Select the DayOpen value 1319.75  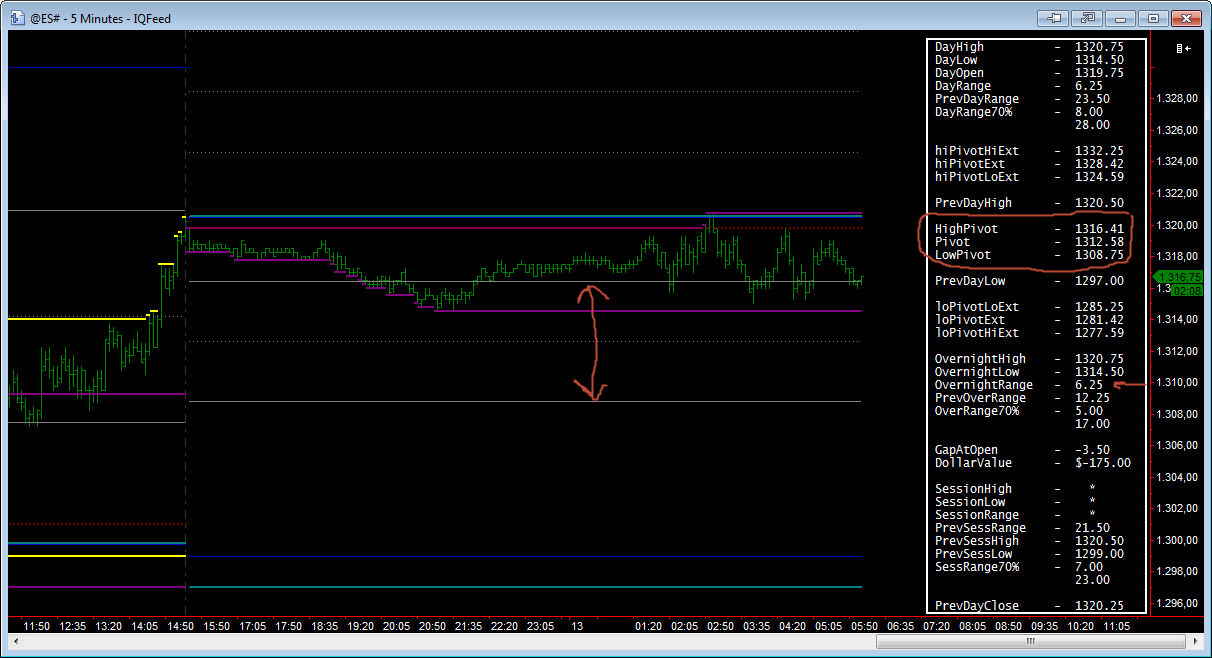[1099, 73]
